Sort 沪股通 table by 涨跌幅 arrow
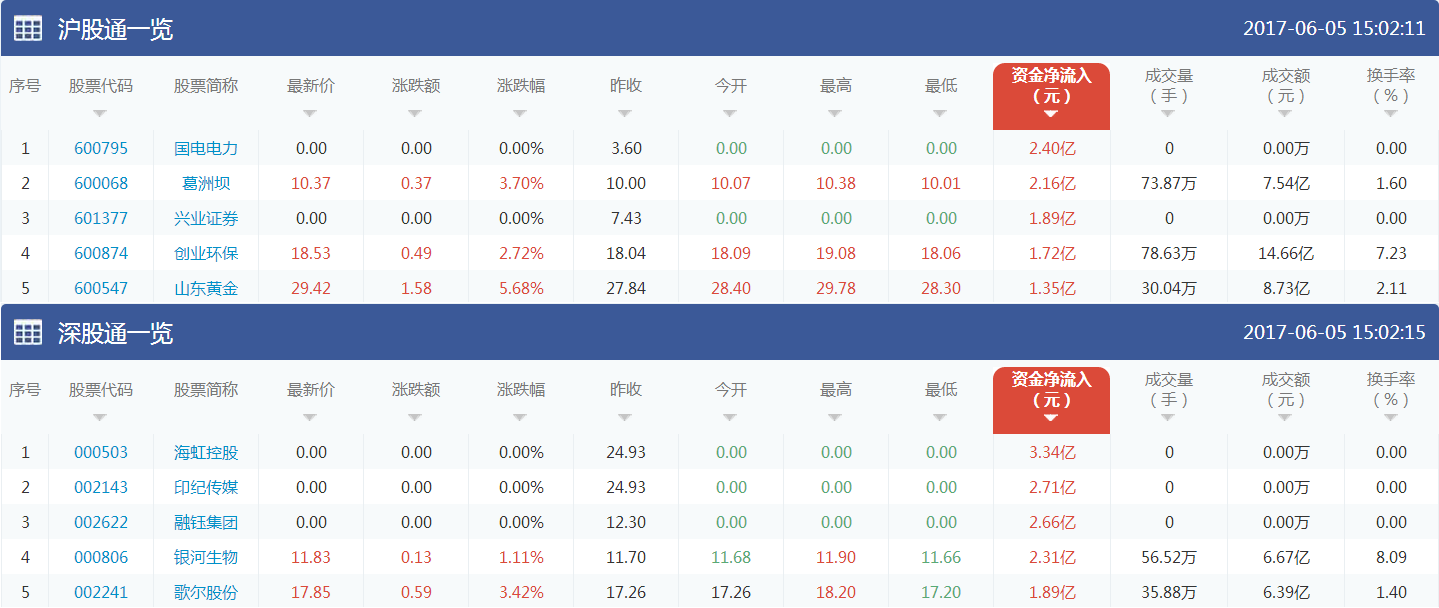The image size is (1439, 608). click(x=520, y=113)
